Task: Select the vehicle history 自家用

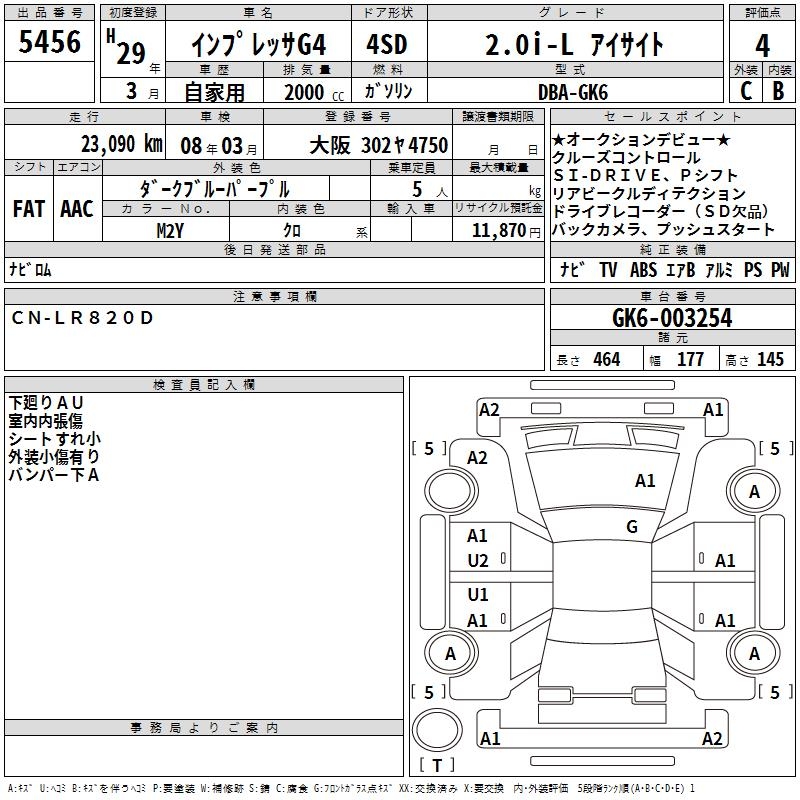Action: pyautogui.click(x=214, y=92)
